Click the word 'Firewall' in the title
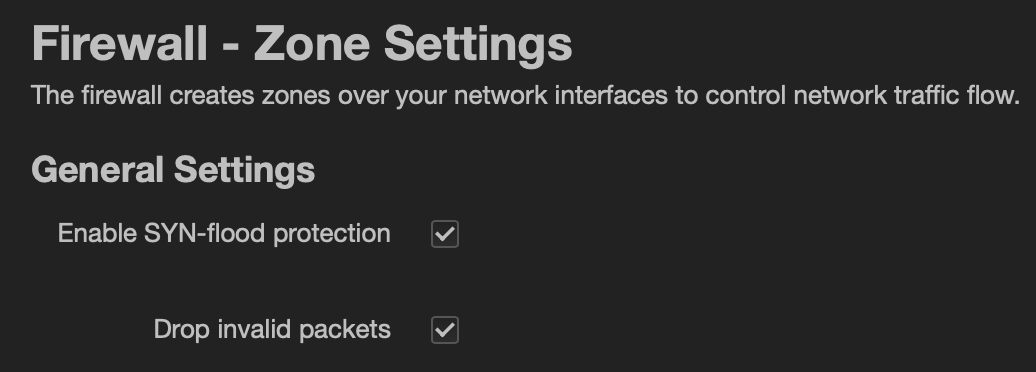The width and height of the screenshot is (1036, 372). [120, 44]
